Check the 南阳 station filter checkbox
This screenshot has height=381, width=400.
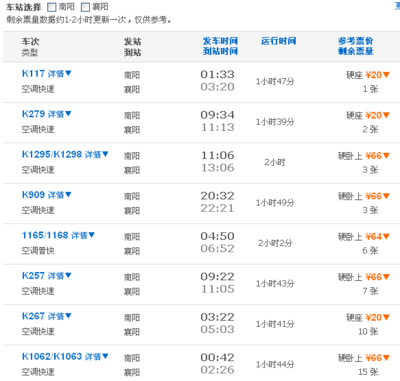[52, 7]
